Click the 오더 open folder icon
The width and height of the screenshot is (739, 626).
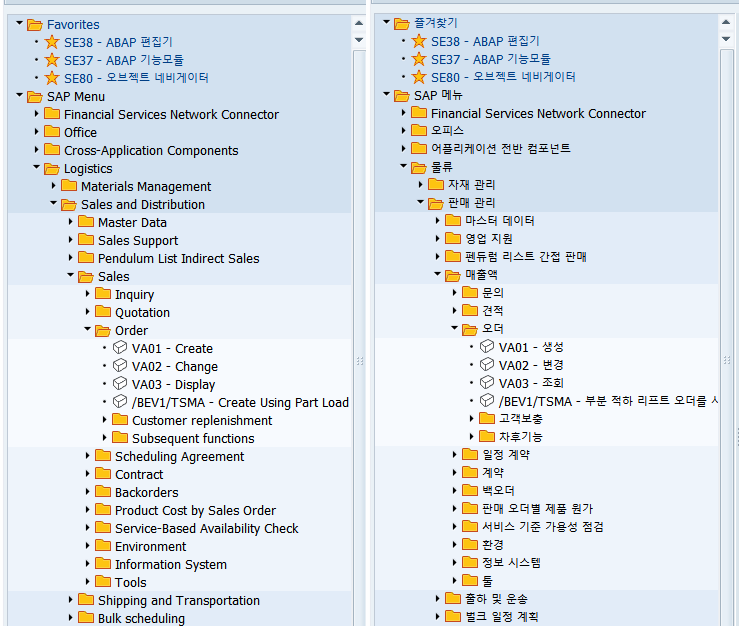coord(470,329)
